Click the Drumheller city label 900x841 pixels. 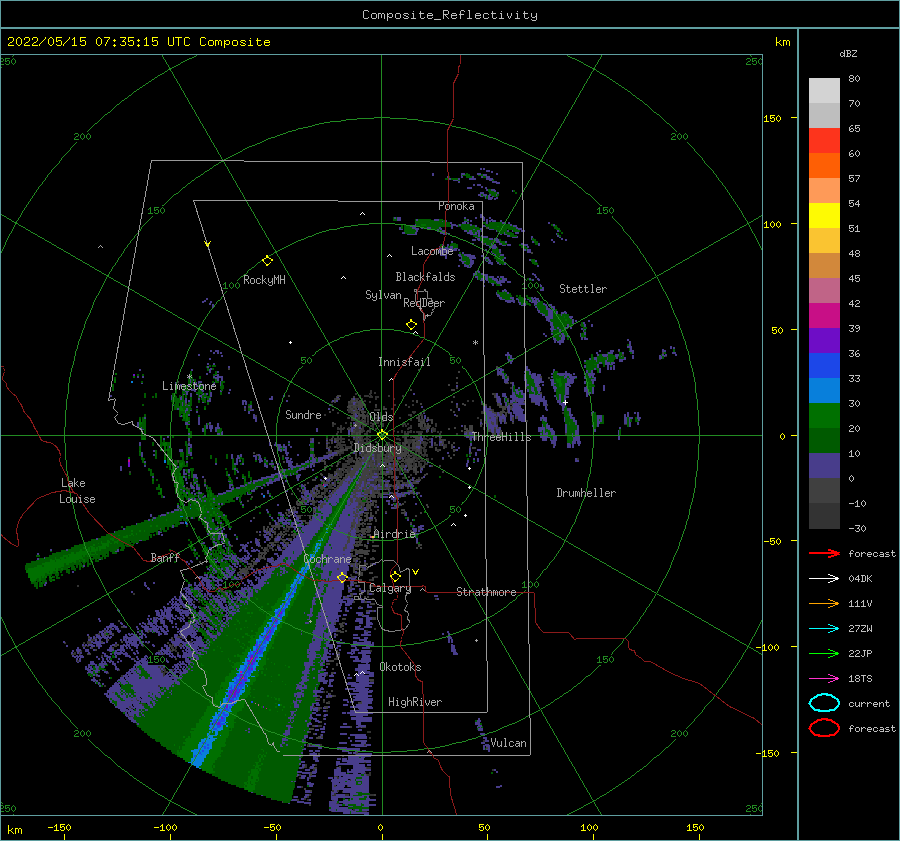pyautogui.click(x=586, y=493)
